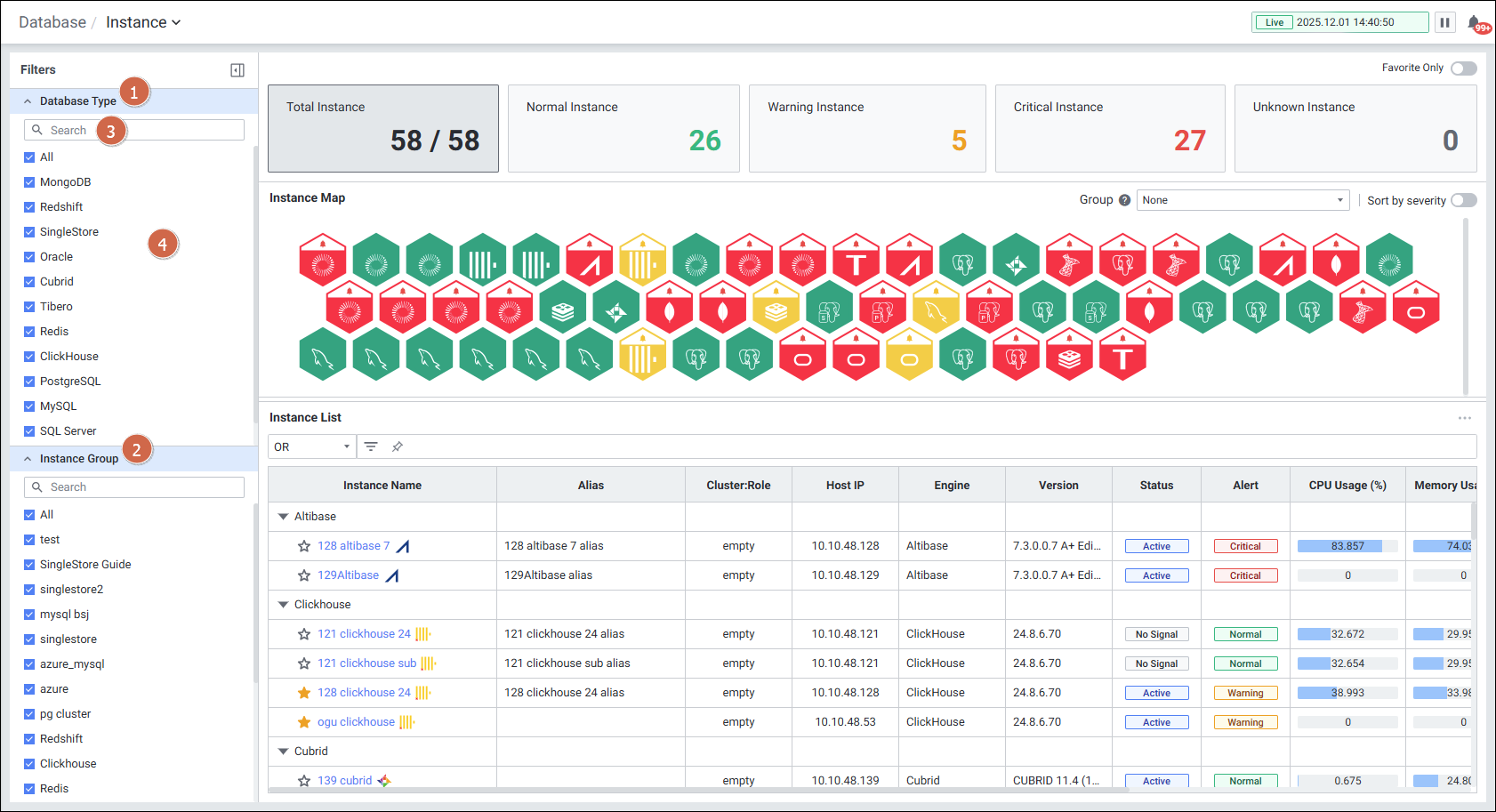The image size is (1496, 812).
Task: Pause the live monitoring feed
Action: coord(1445,22)
